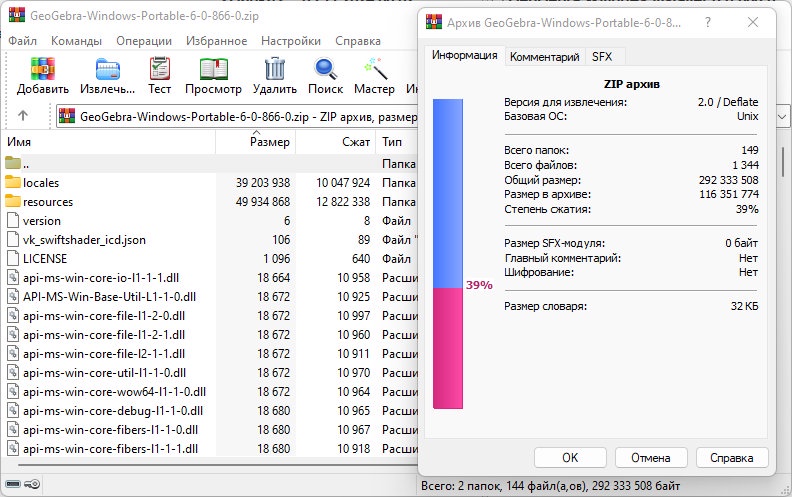Confirm with the OK button
Viewport: 792px width, 497px height.
(570, 458)
